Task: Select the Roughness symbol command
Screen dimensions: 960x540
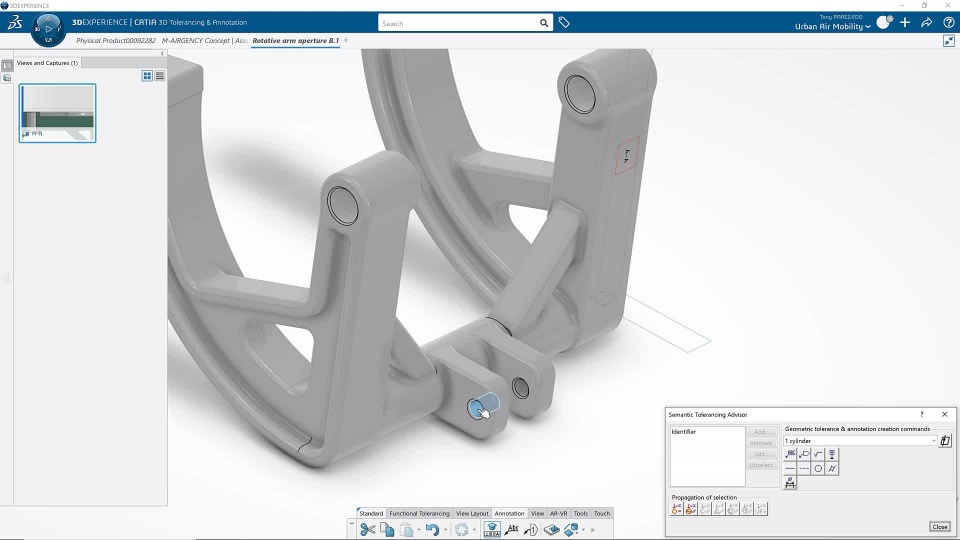Action: tap(818, 454)
